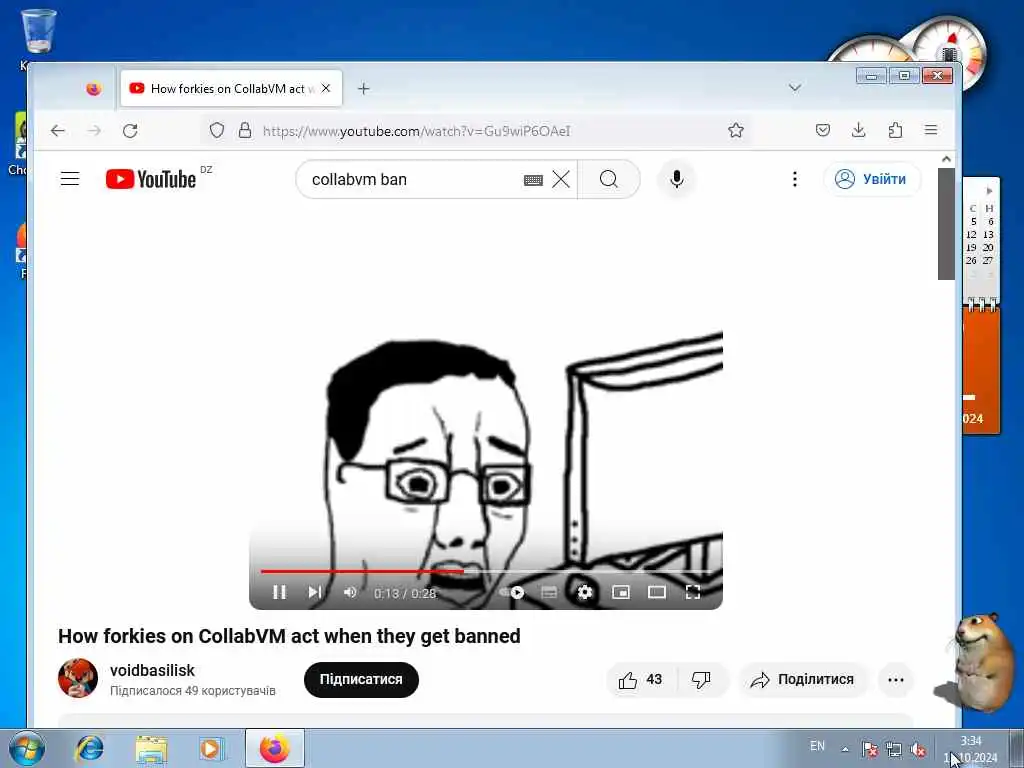This screenshot has height=768, width=1024.
Task: Open the video player settings gear
Action: click(584, 592)
